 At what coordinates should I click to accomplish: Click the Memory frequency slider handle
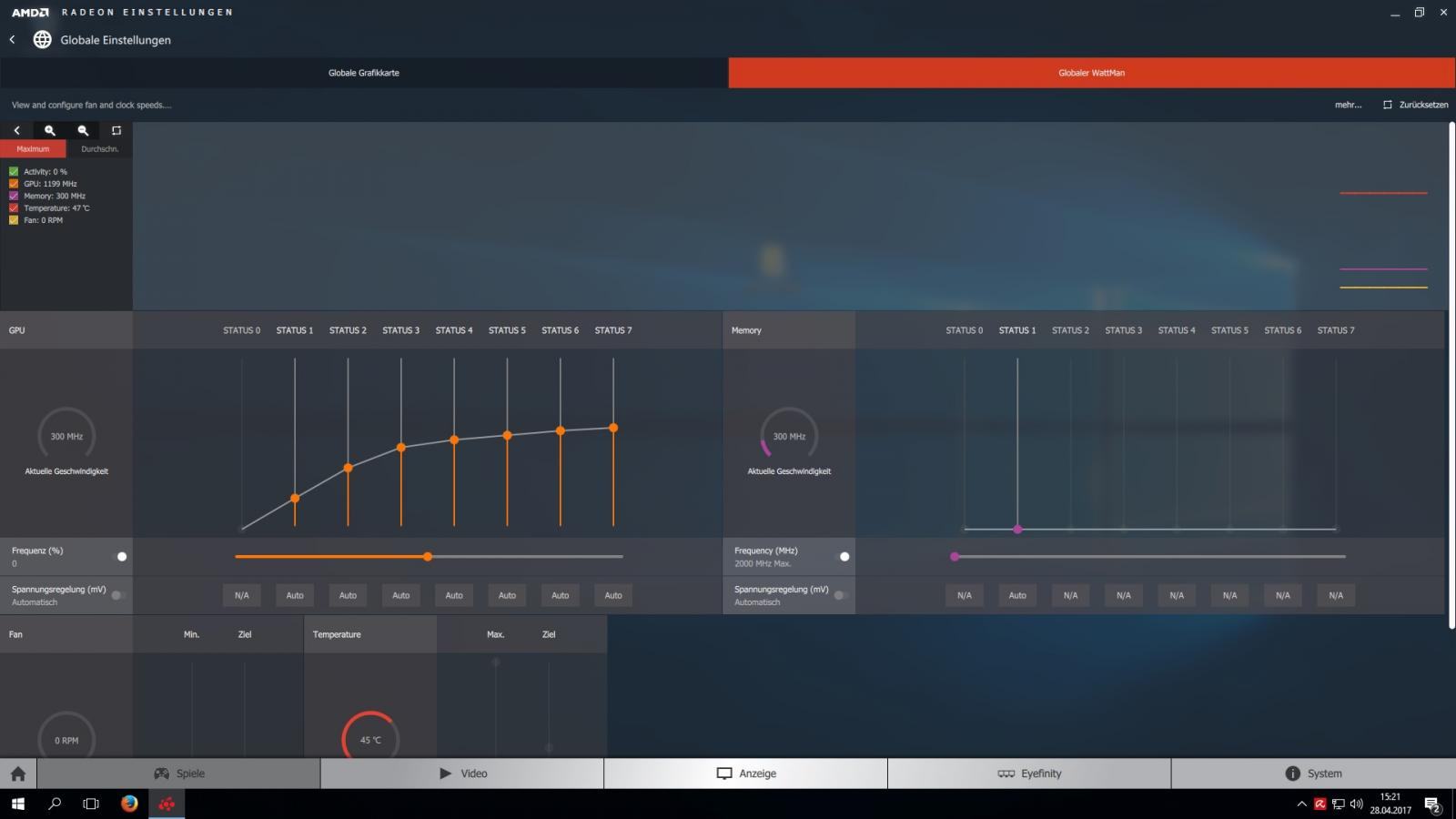point(955,556)
